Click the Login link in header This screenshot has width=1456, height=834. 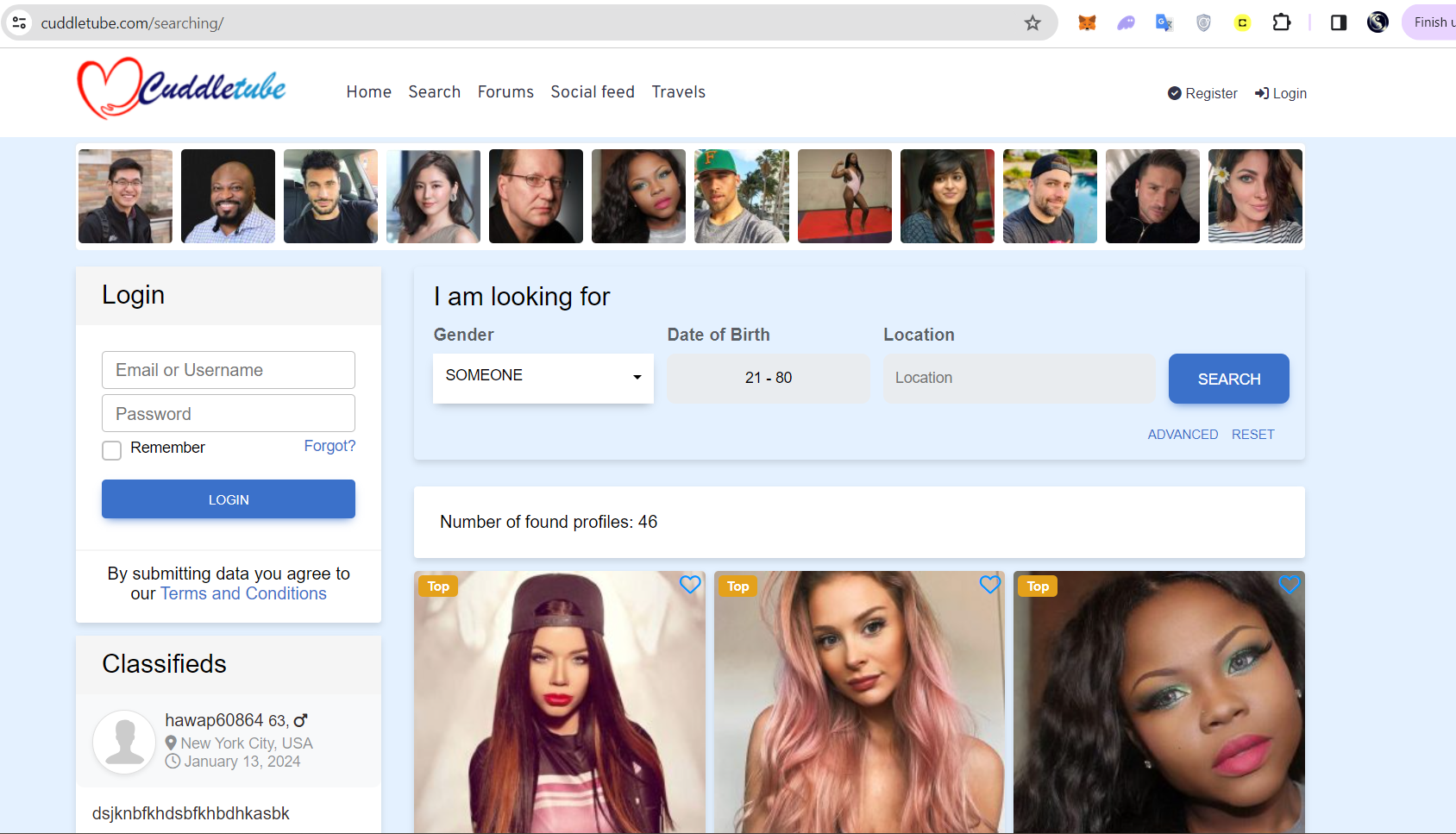pyautogui.click(x=1281, y=93)
